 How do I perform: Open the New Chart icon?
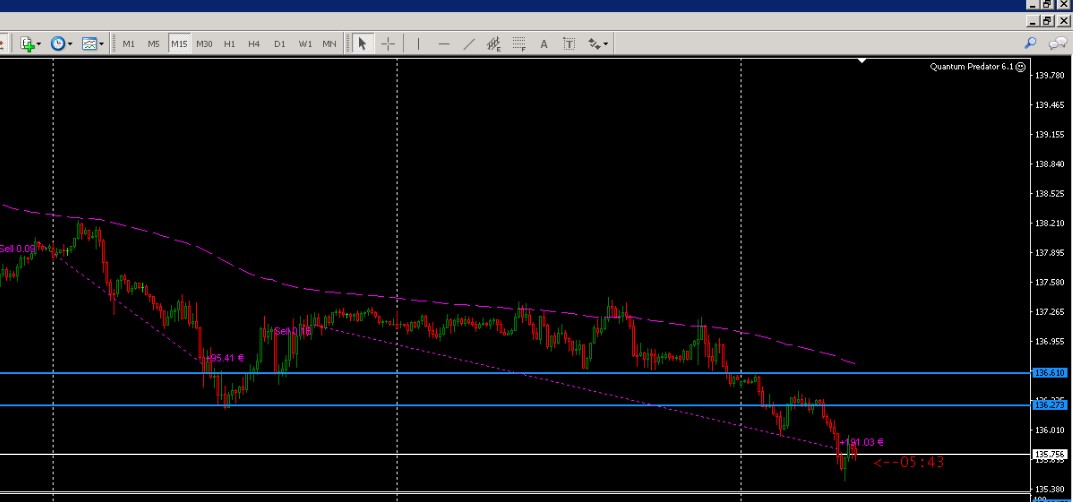pyautogui.click(x=27, y=44)
